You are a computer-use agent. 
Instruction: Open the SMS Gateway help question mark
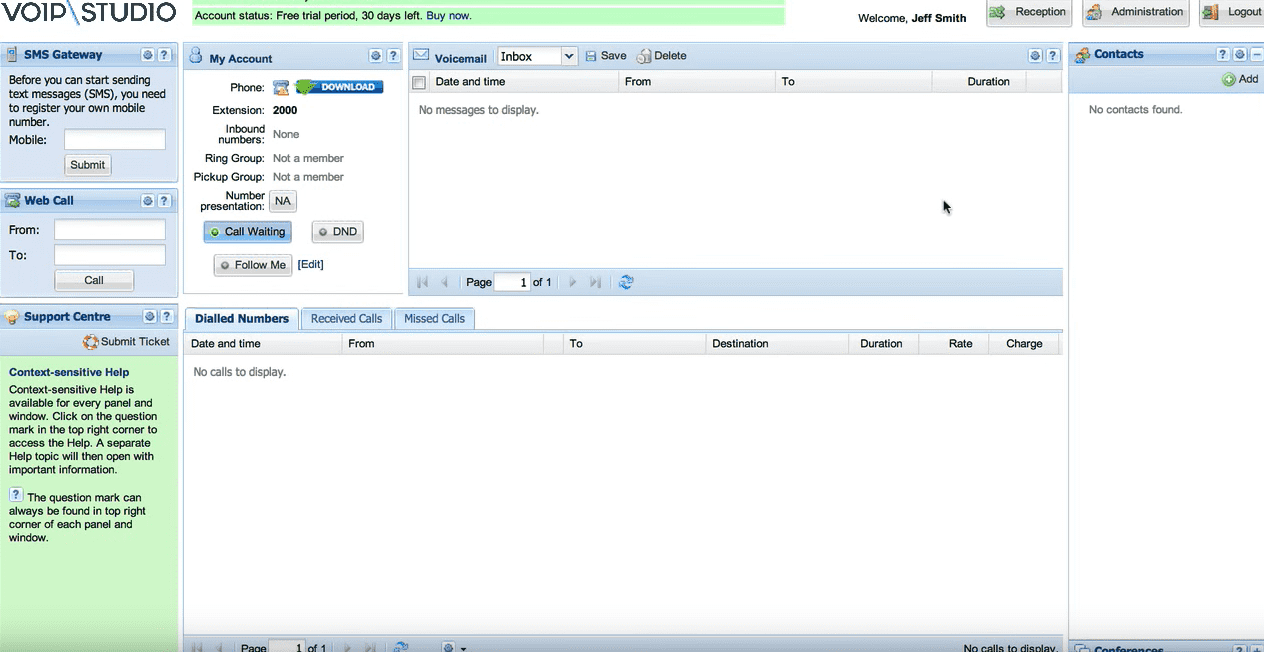pos(165,55)
